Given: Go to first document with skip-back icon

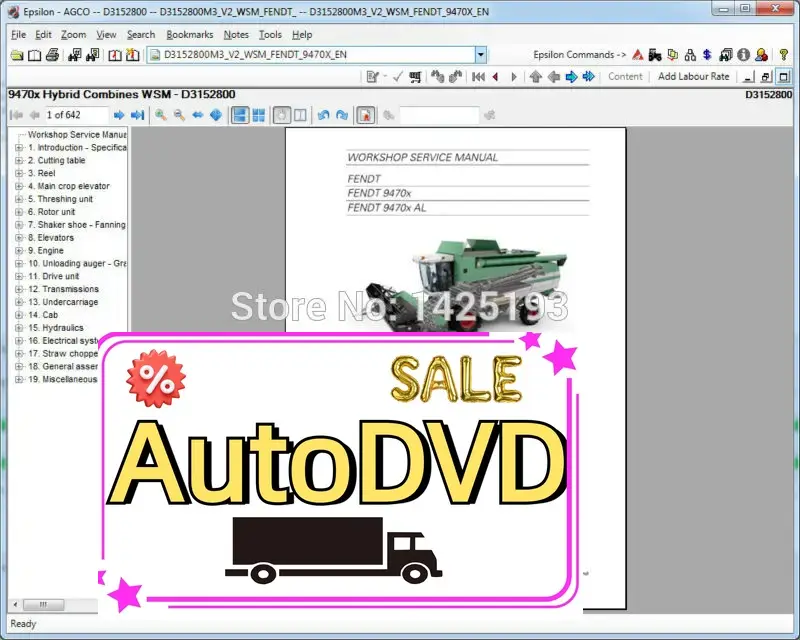Looking at the screenshot, I should pos(479,77).
